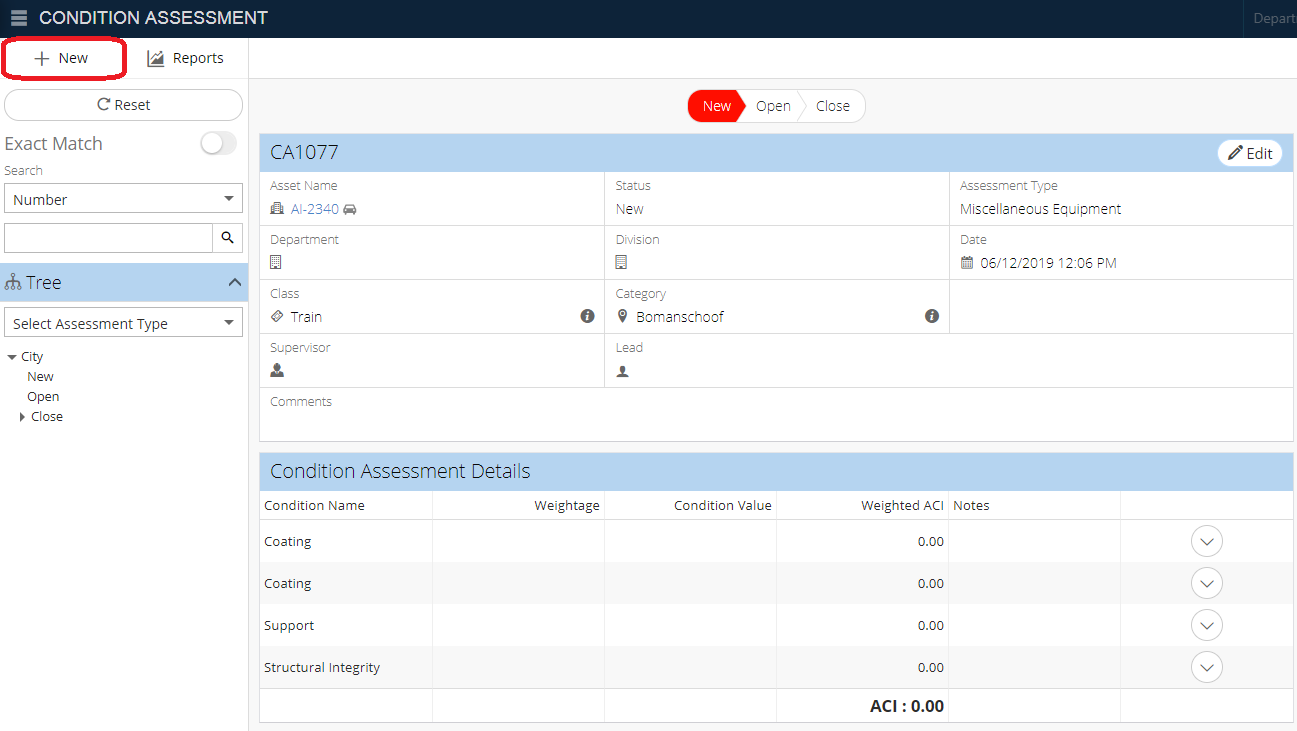Click the Weightage column header

567,506
